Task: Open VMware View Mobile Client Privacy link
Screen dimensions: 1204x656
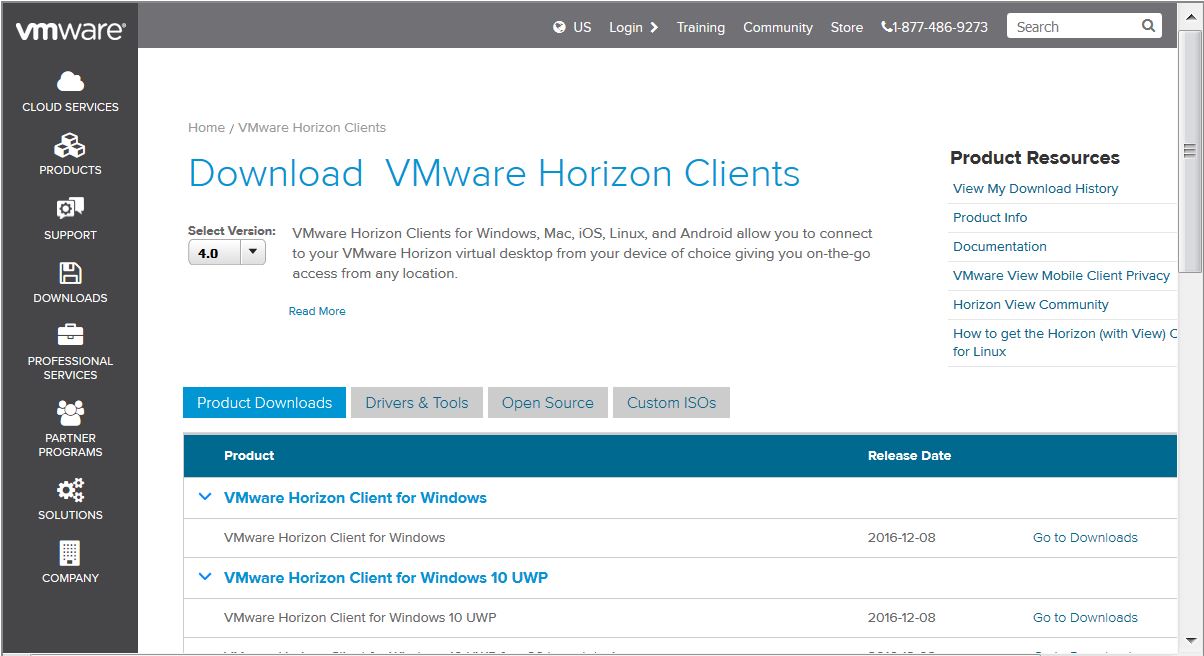Action: (1061, 275)
